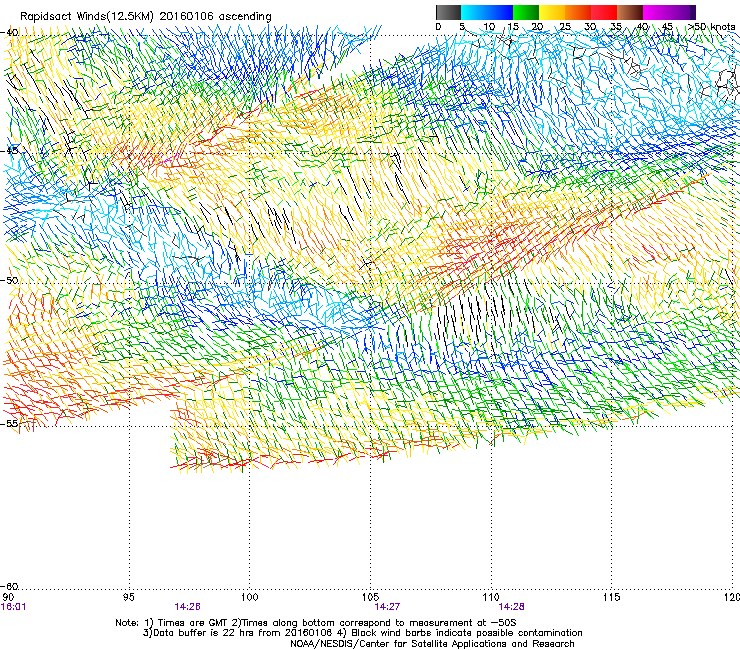
Task: Click the 14:28 purple time stamp
Action: click(511, 607)
